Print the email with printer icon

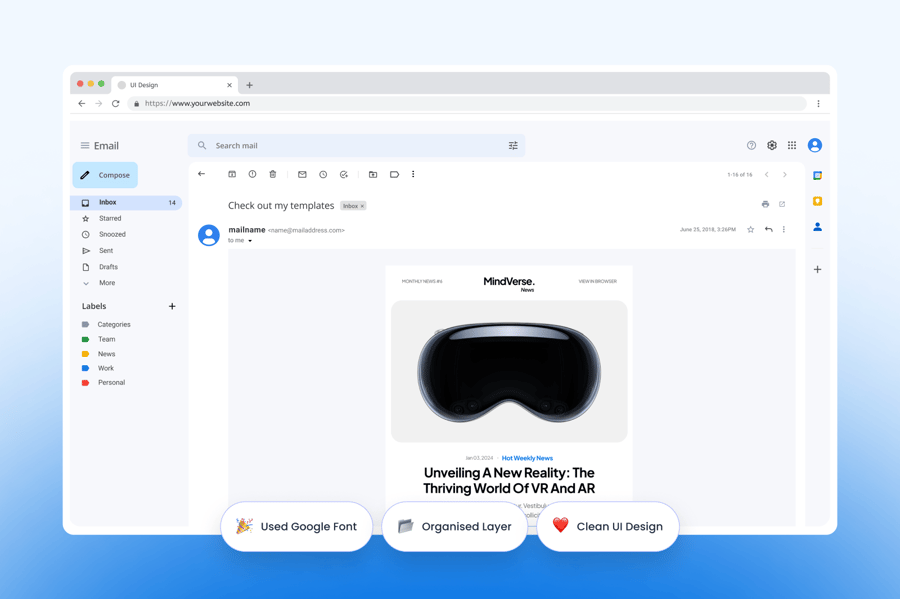pos(765,205)
